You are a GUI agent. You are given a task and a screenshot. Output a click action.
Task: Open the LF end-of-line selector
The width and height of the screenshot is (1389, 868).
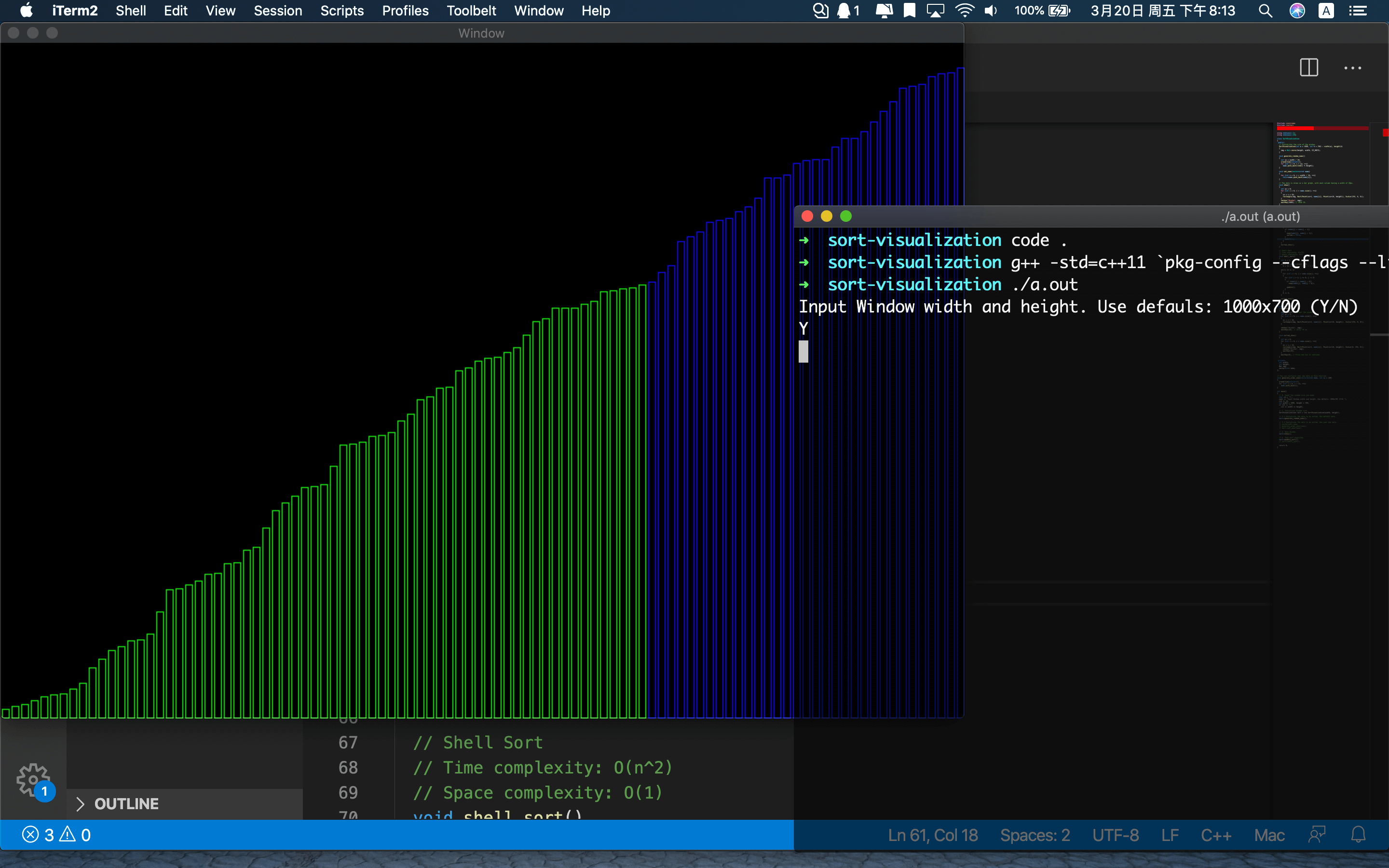(x=1170, y=835)
